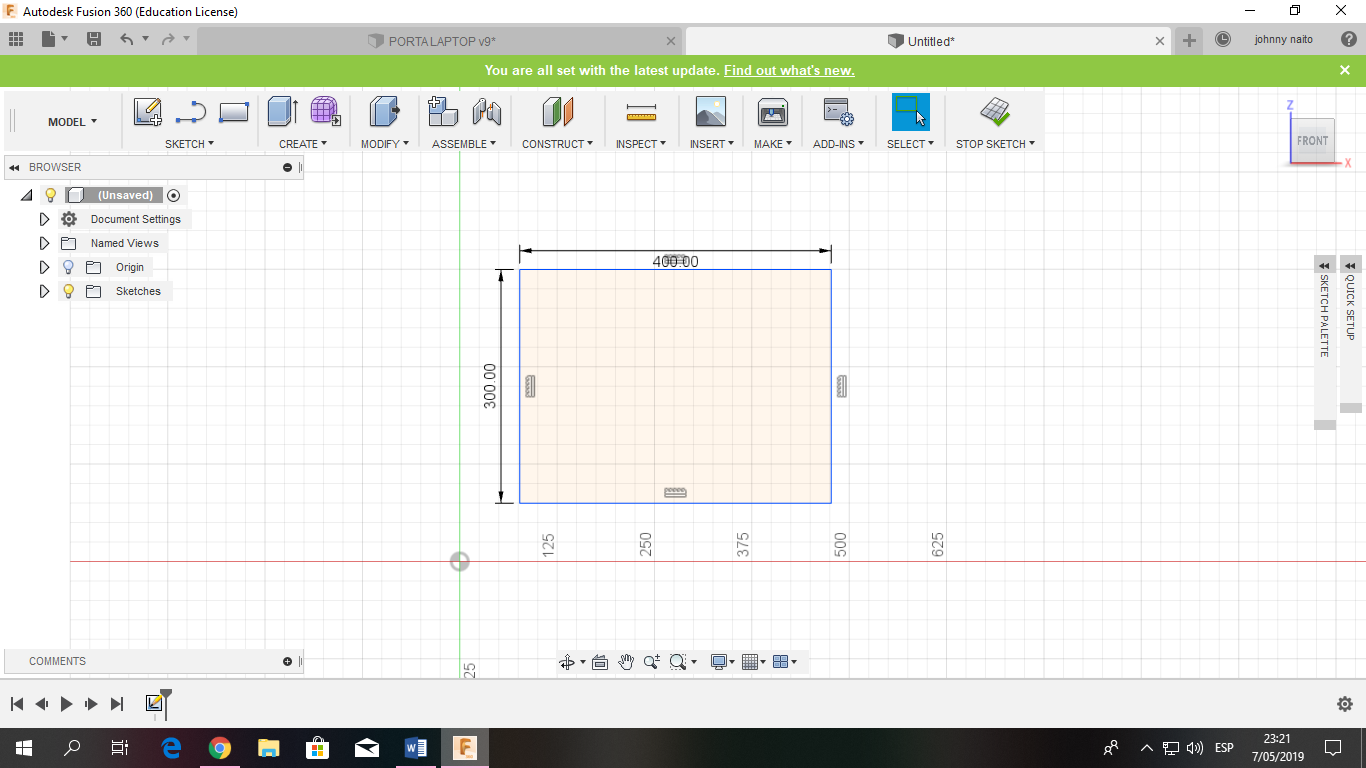Toggle Sketches folder visibility bulb
Screen dimensions: 1366x768
click(68, 291)
